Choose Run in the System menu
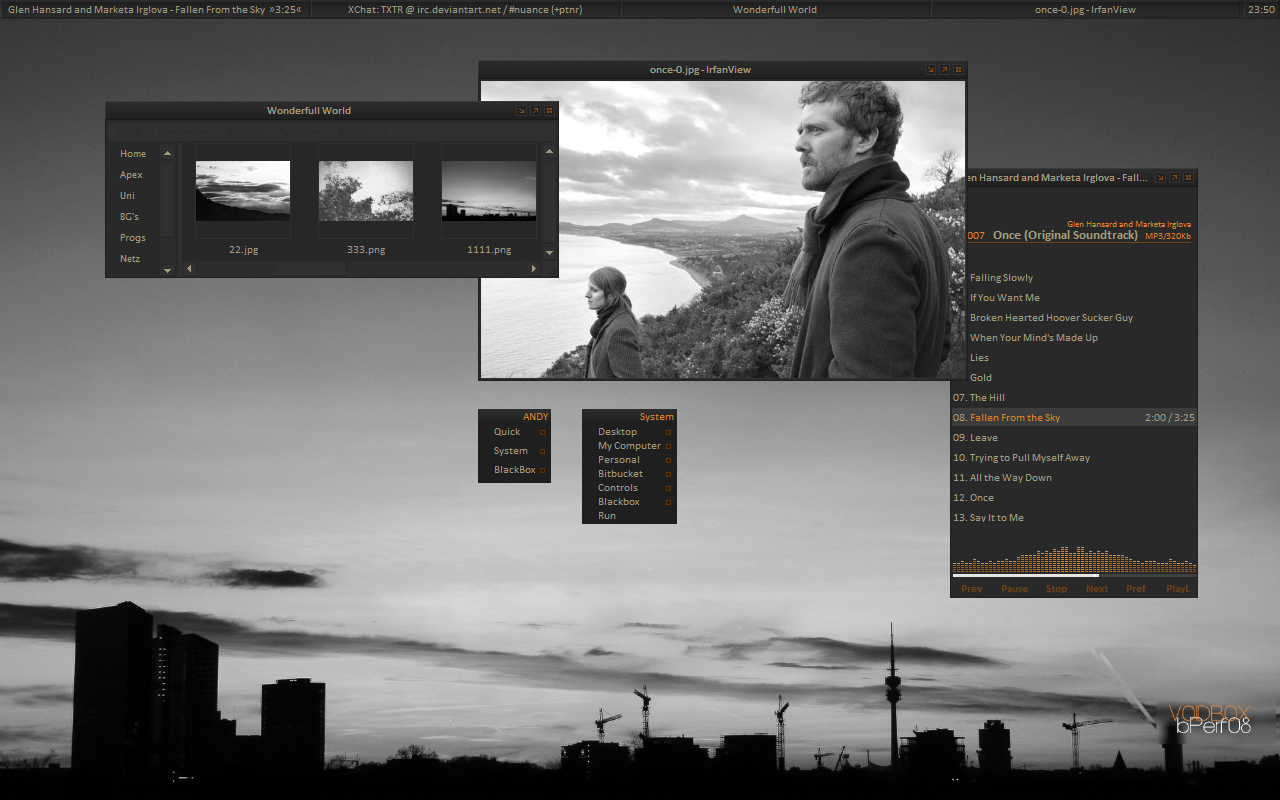Image resolution: width=1280 pixels, height=800 pixels. 629,516
